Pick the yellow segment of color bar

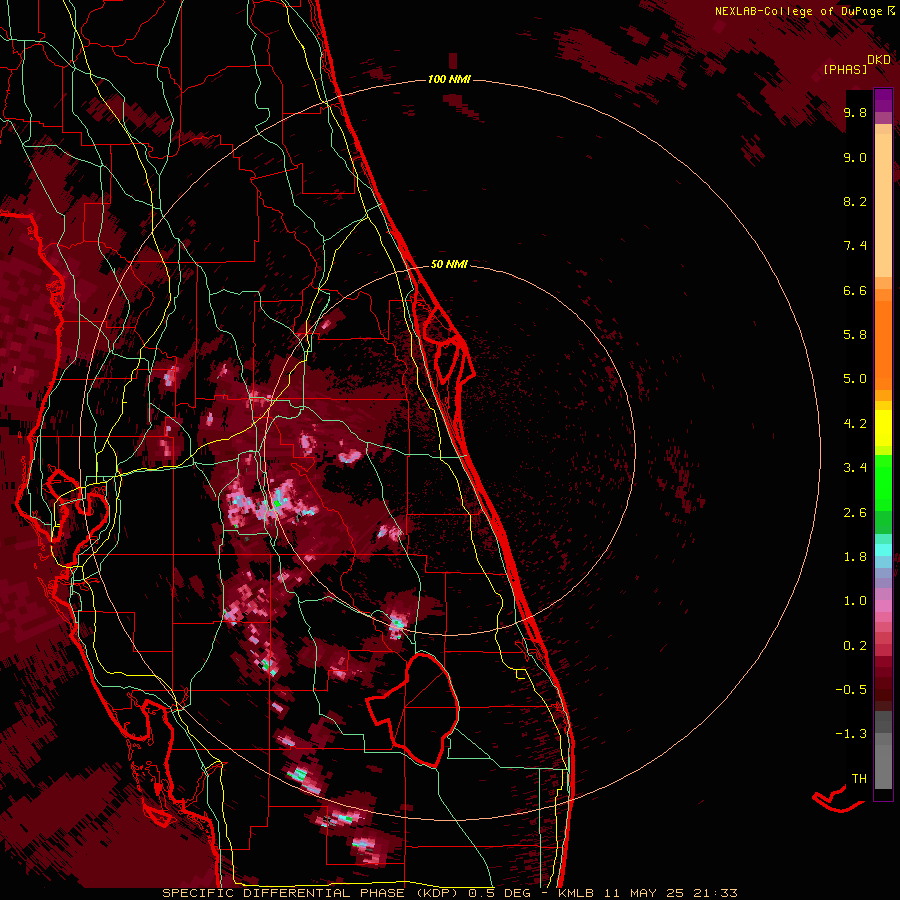883,428
